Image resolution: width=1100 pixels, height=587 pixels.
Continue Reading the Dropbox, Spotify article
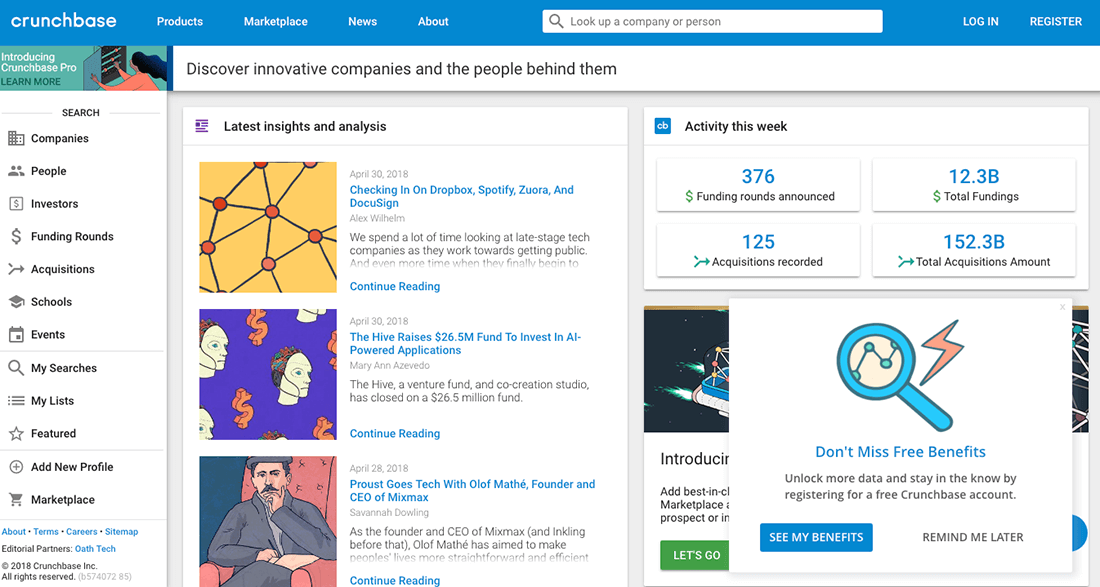pyautogui.click(x=395, y=286)
